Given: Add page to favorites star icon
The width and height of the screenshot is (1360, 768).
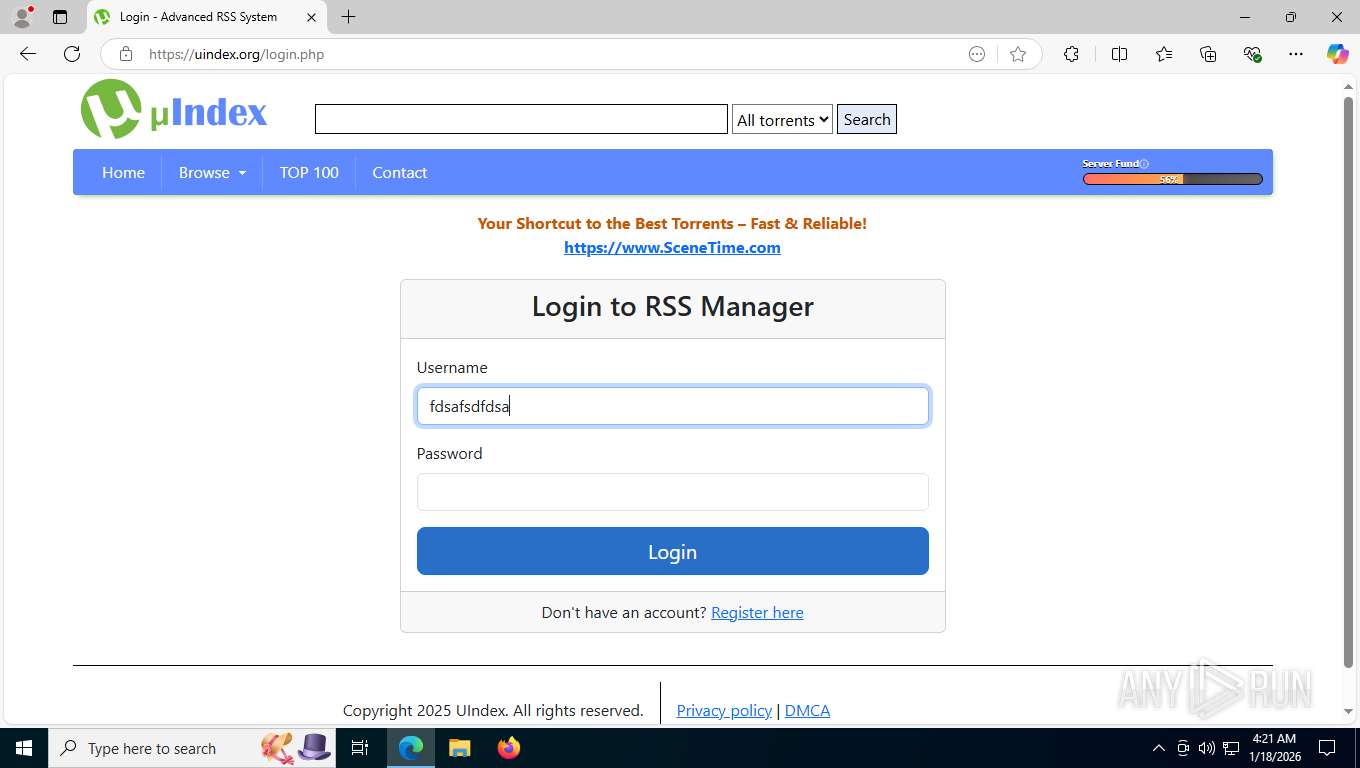Looking at the screenshot, I should 1018,54.
